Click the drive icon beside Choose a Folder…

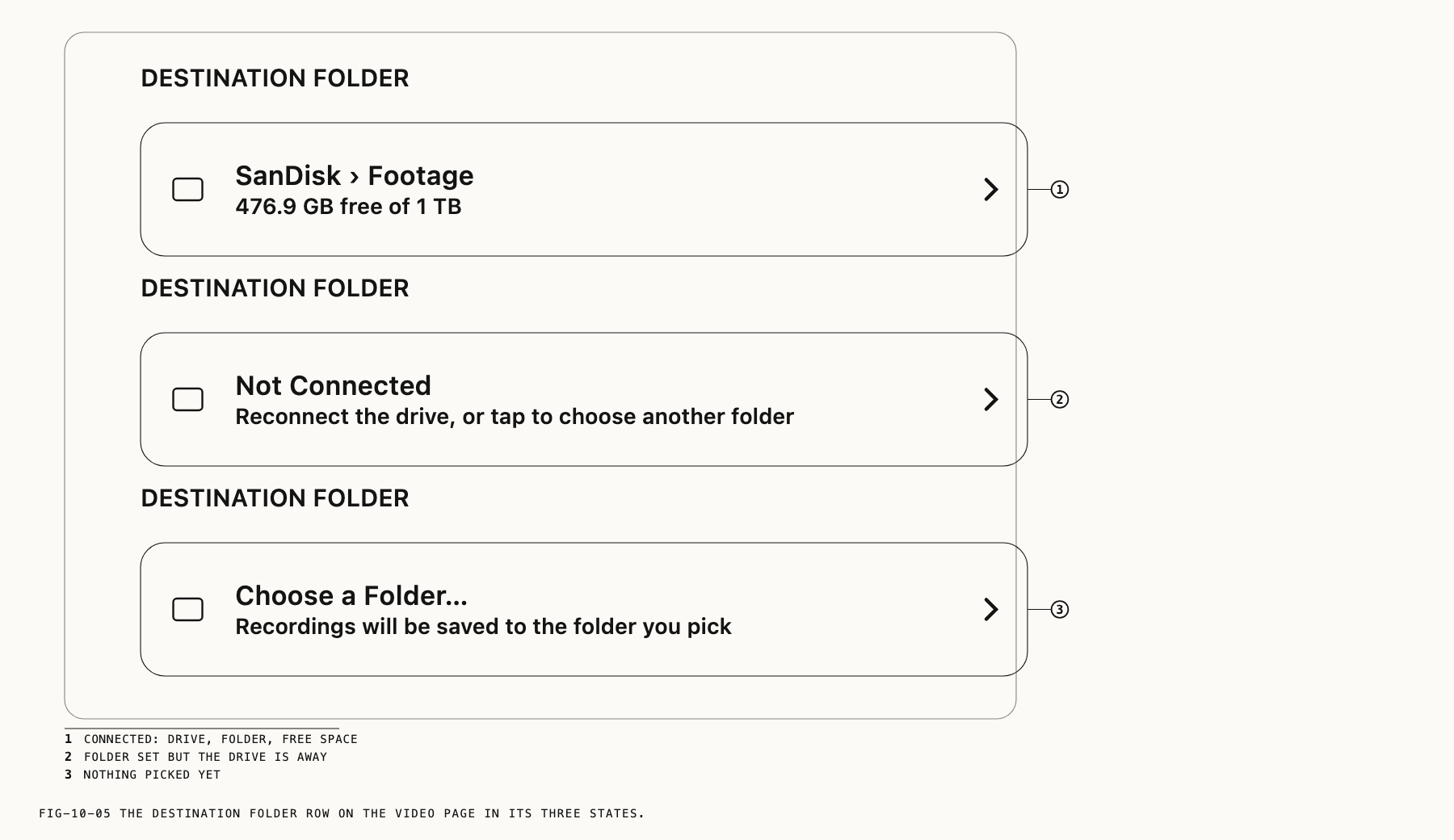point(187,609)
